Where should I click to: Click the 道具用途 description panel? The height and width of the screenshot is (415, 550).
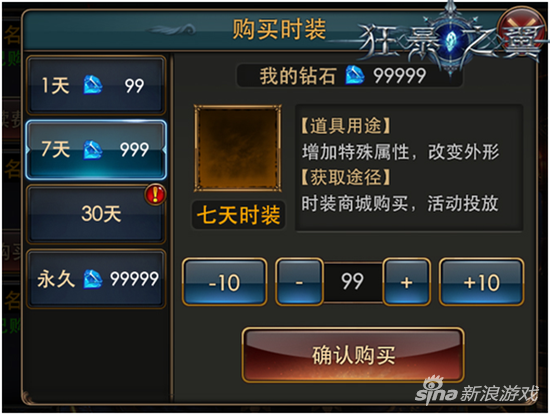409,167
